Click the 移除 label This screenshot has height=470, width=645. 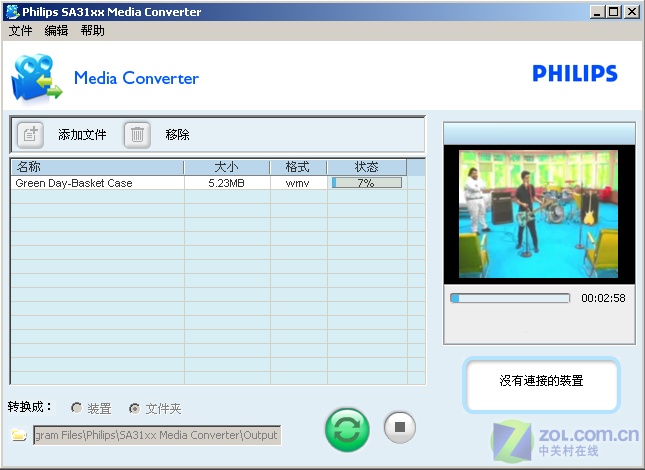coord(177,134)
